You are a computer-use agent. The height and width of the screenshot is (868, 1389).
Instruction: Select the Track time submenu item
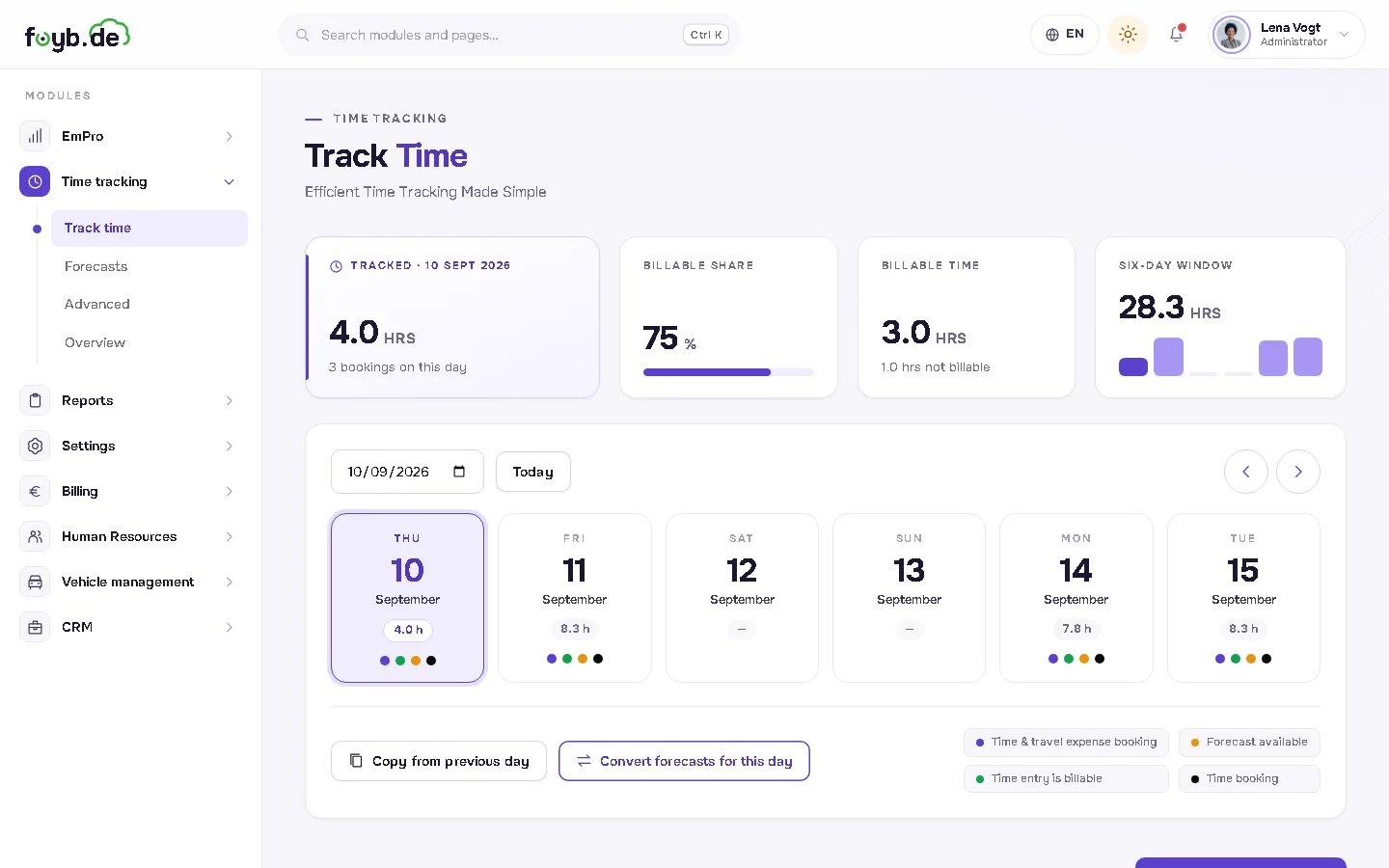[150, 229]
